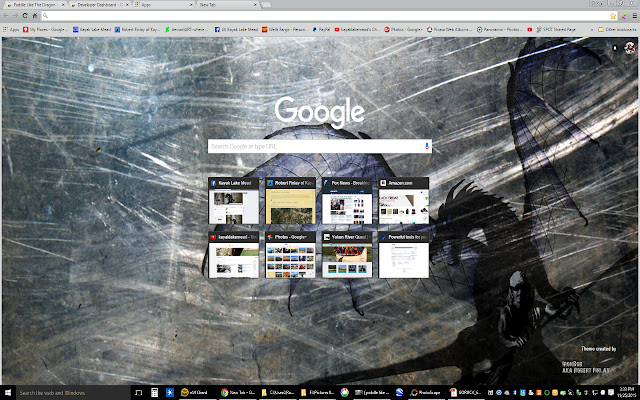Viewport: 640px width, 400px height.
Task: Open the Picasa Web Albums bookmark
Action: click(449, 29)
